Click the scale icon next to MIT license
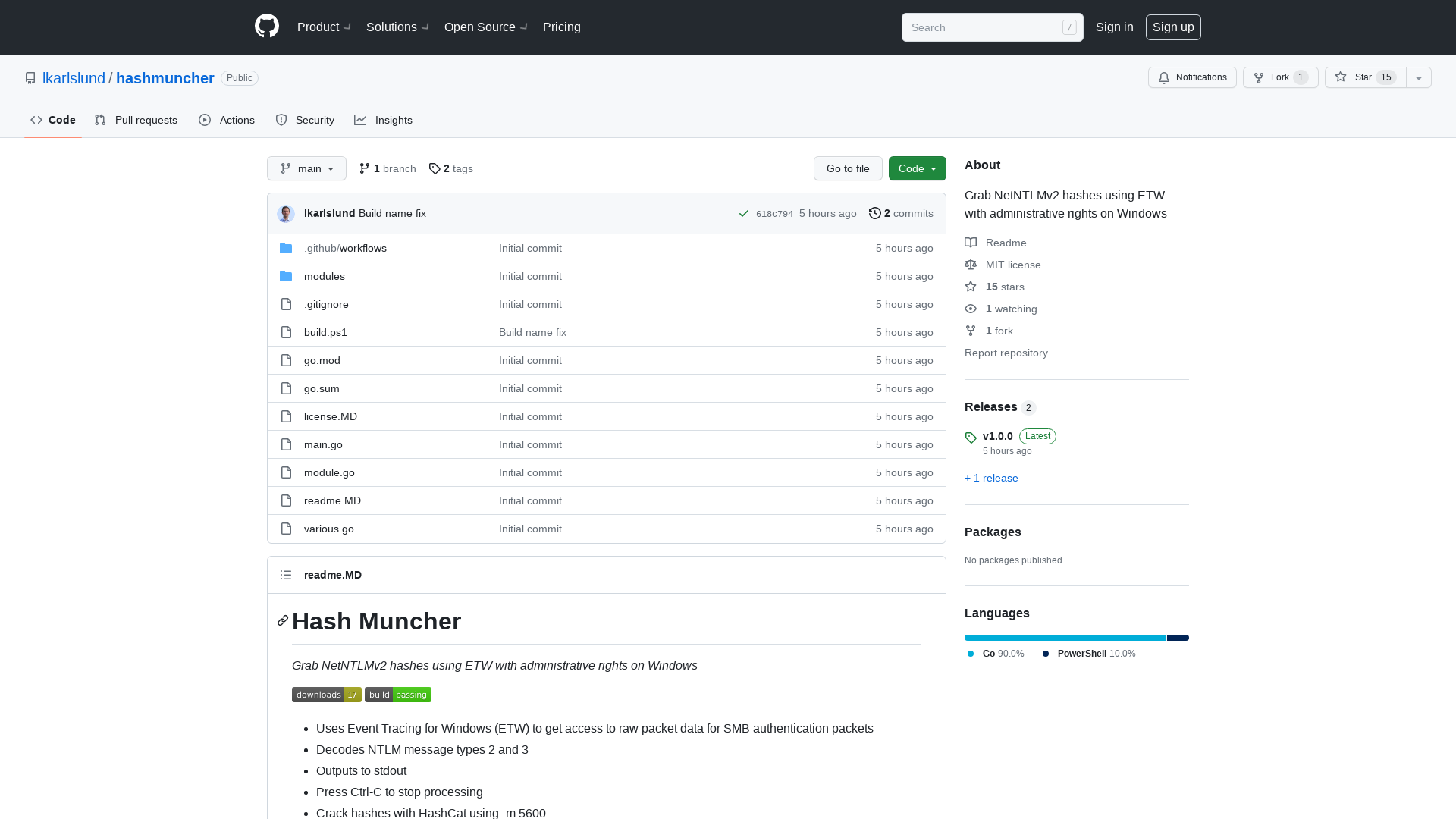Image resolution: width=1456 pixels, height=819 pixels. click(x=971, y=265)
